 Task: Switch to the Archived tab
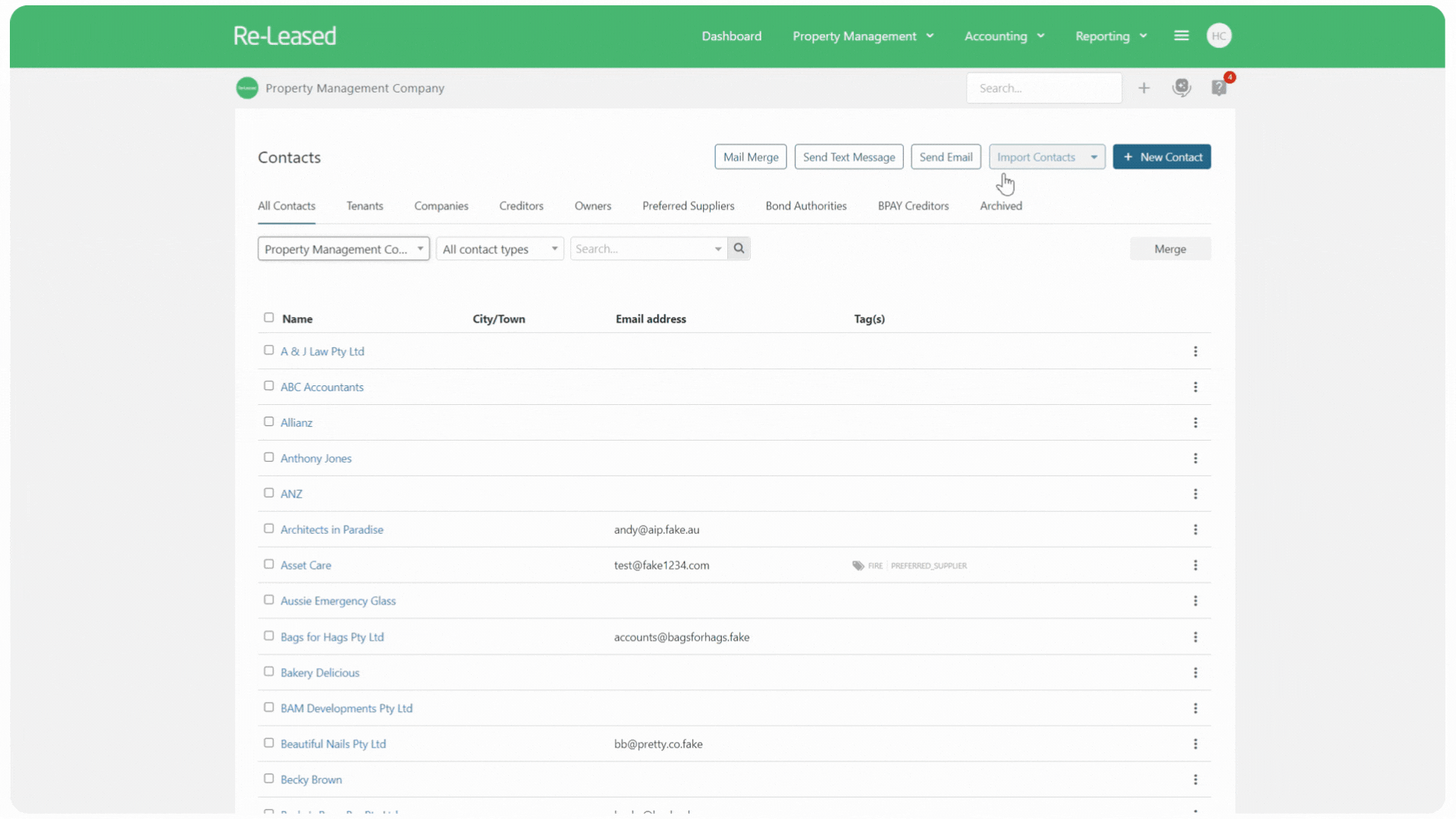click(x=1000, y=206)
